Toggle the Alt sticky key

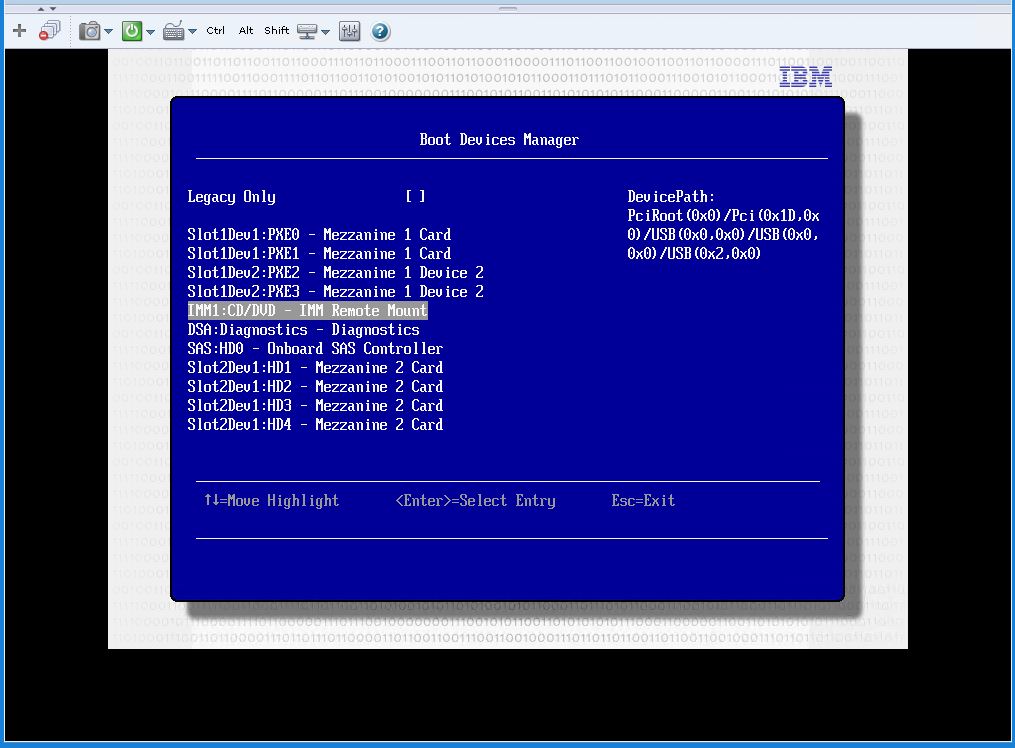[x=246, y=30]
